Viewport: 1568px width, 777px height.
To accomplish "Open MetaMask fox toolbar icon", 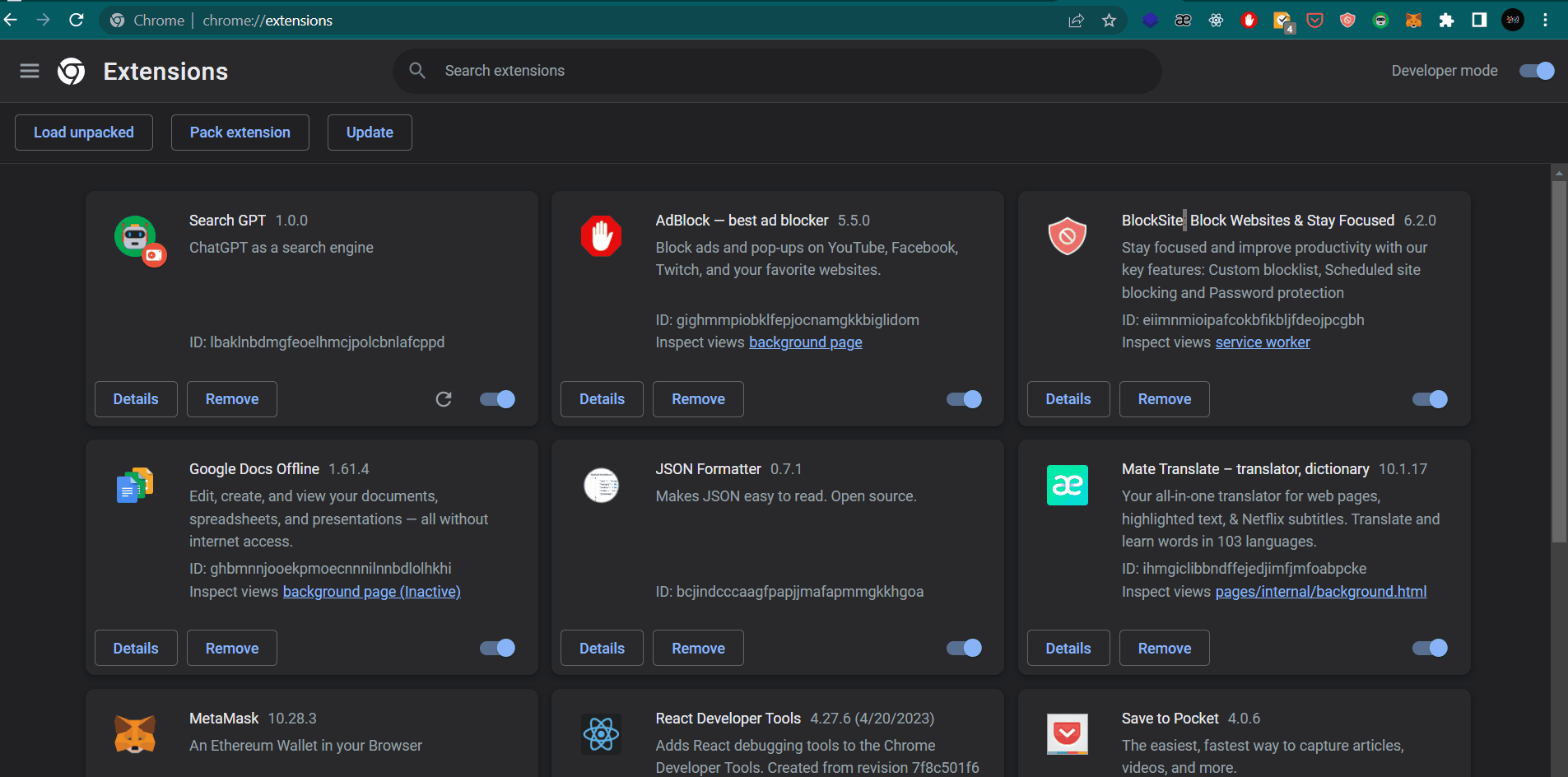I will click(x=1413, y=21).
